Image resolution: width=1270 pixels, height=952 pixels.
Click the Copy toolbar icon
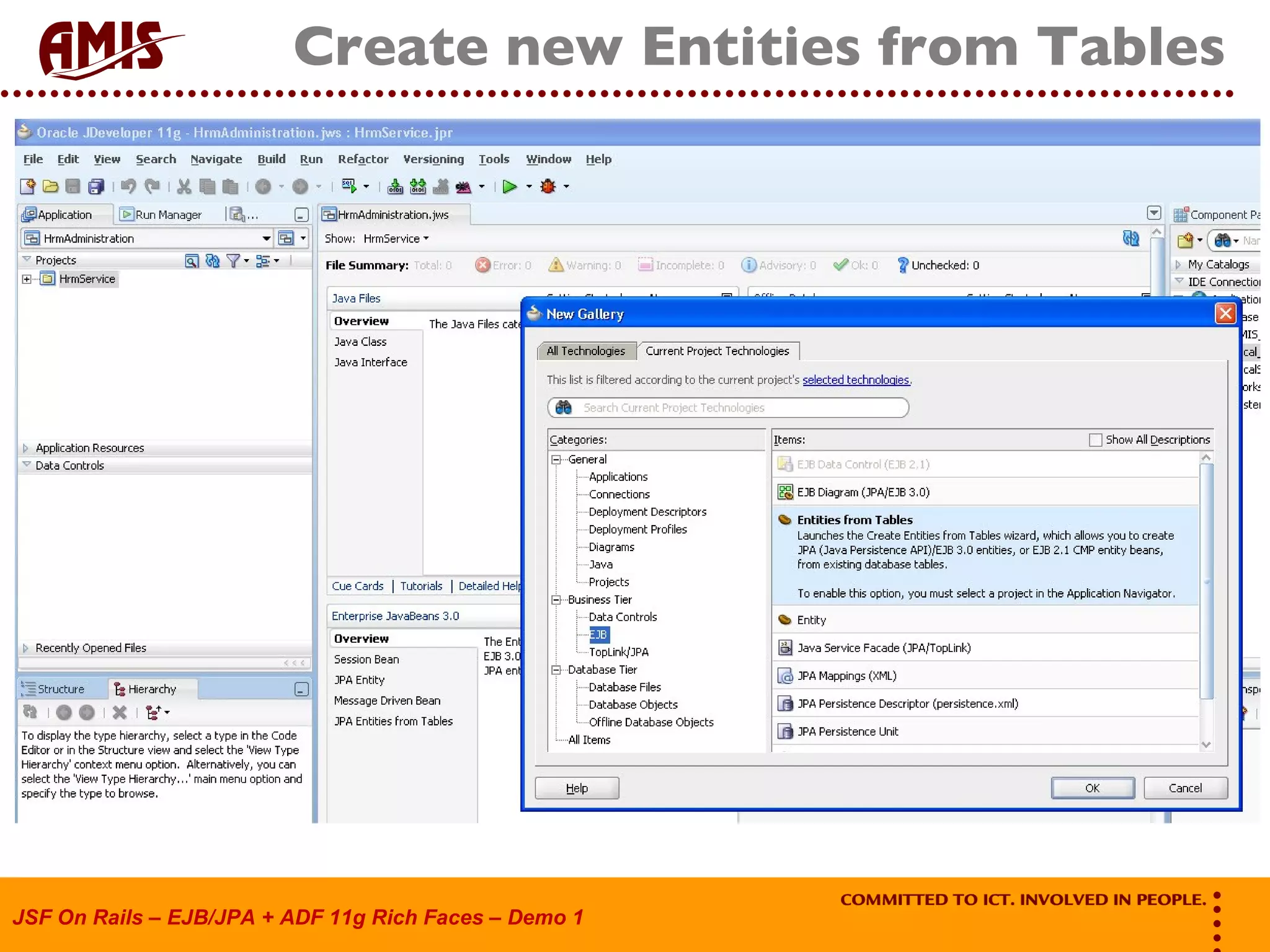pos(207,186)
